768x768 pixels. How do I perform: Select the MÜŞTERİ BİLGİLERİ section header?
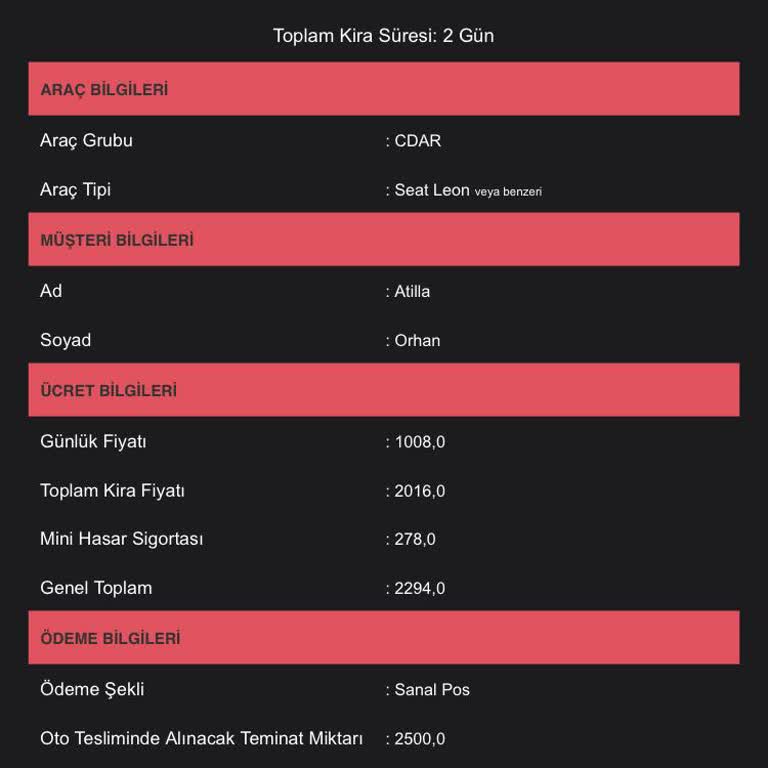pos(117,240)
